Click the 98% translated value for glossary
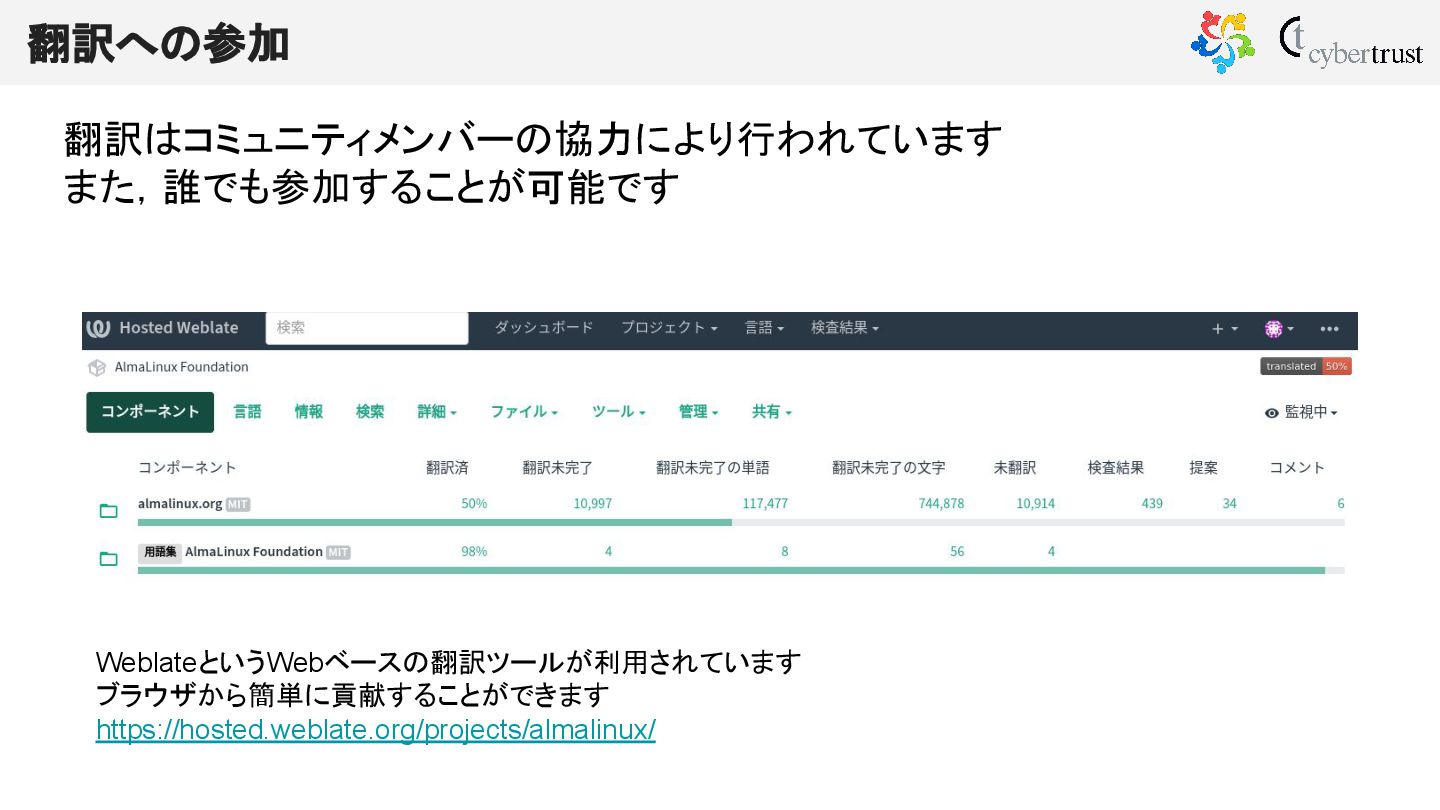The image size is (1440, 810). coord(474,552)
